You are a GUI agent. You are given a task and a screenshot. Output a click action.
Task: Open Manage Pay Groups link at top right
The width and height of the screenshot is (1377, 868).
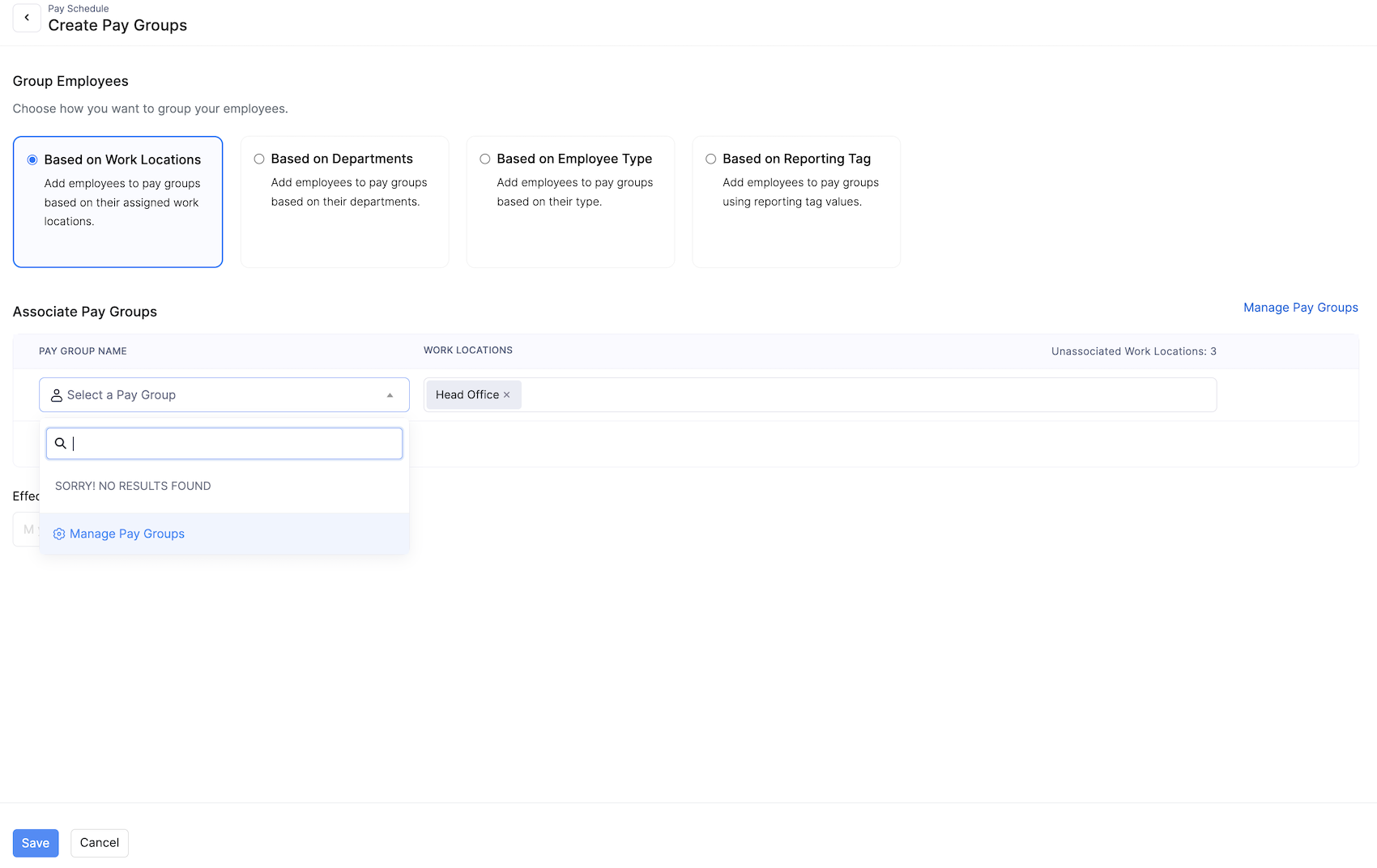tap(1300, 307)
